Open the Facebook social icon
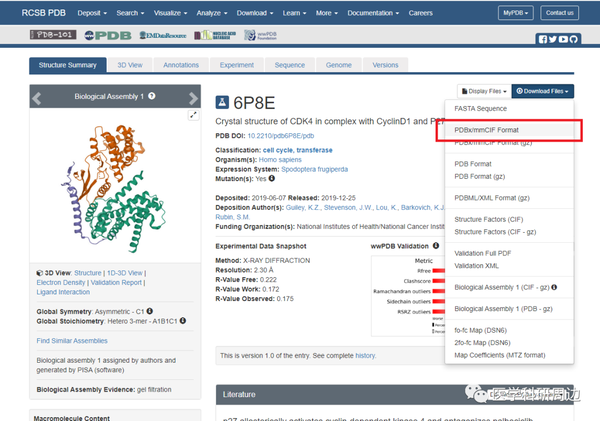Viewport: 600px width, 421px height. click(543, 39)
